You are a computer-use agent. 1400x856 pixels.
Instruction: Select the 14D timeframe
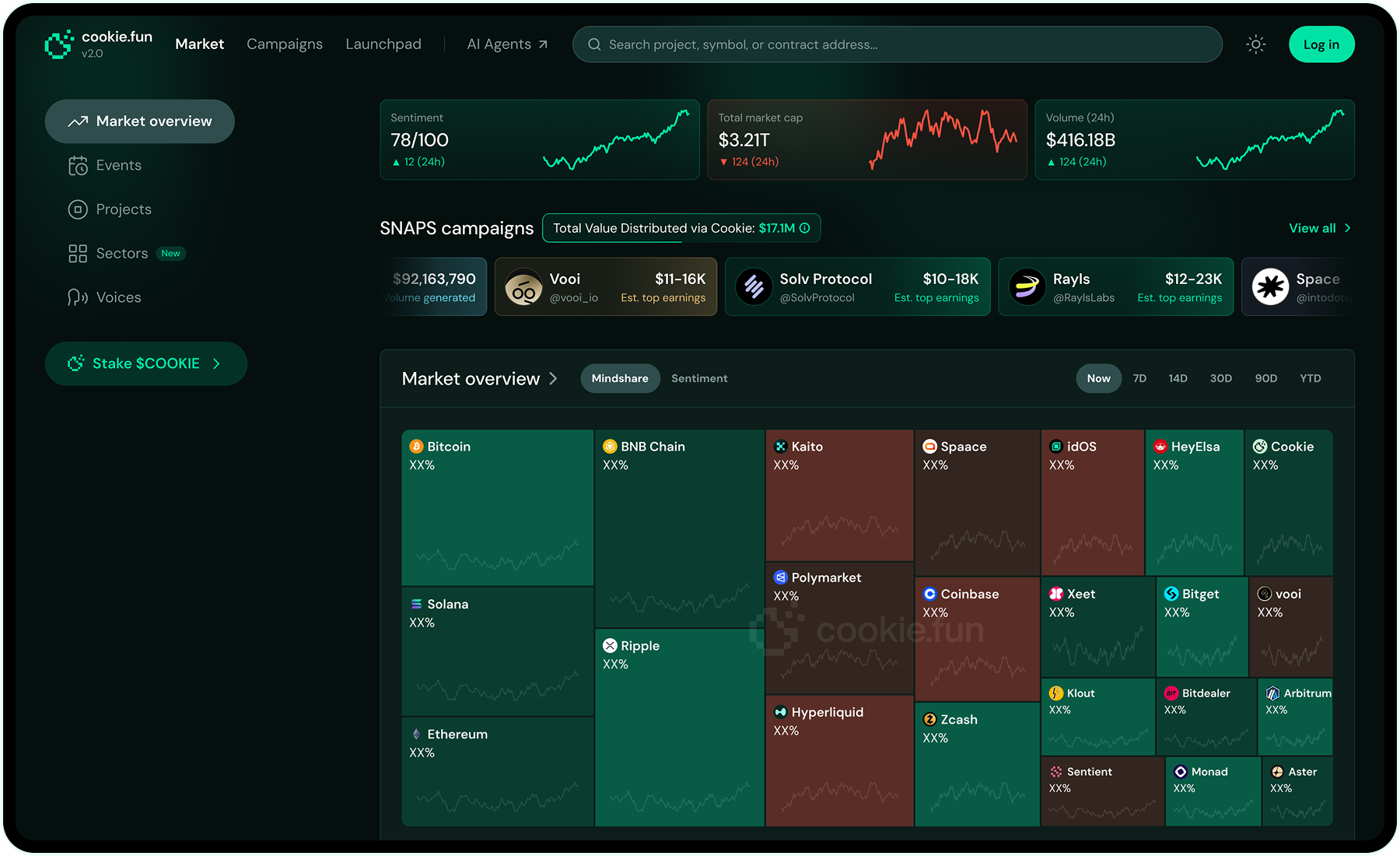coord(1178,378)
